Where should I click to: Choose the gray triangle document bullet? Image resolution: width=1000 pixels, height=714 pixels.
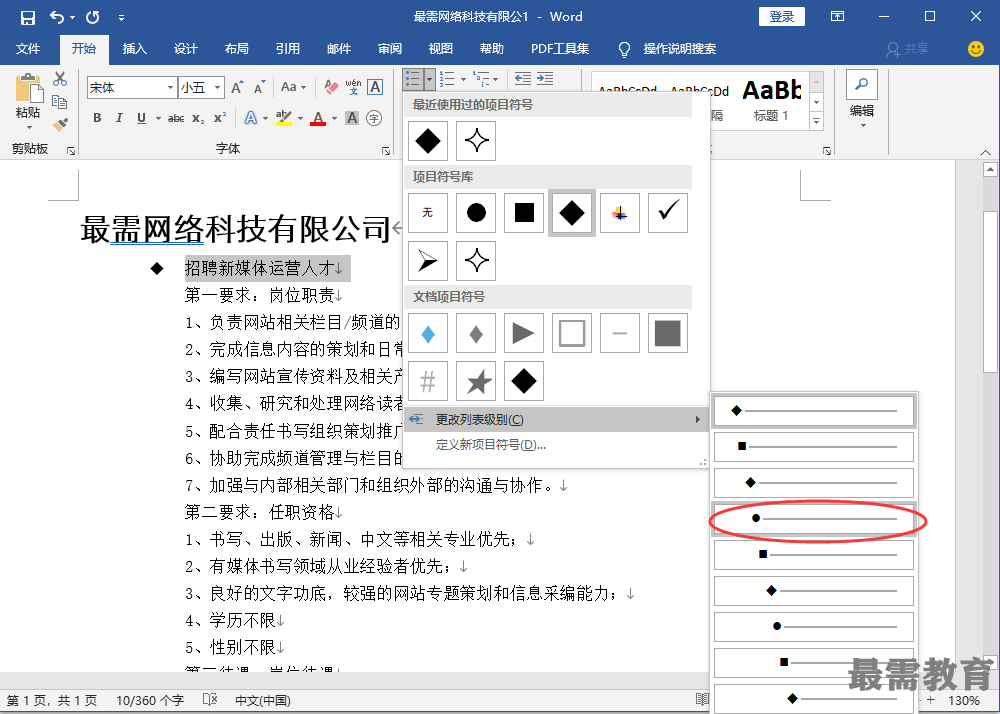tap(524, 333)
